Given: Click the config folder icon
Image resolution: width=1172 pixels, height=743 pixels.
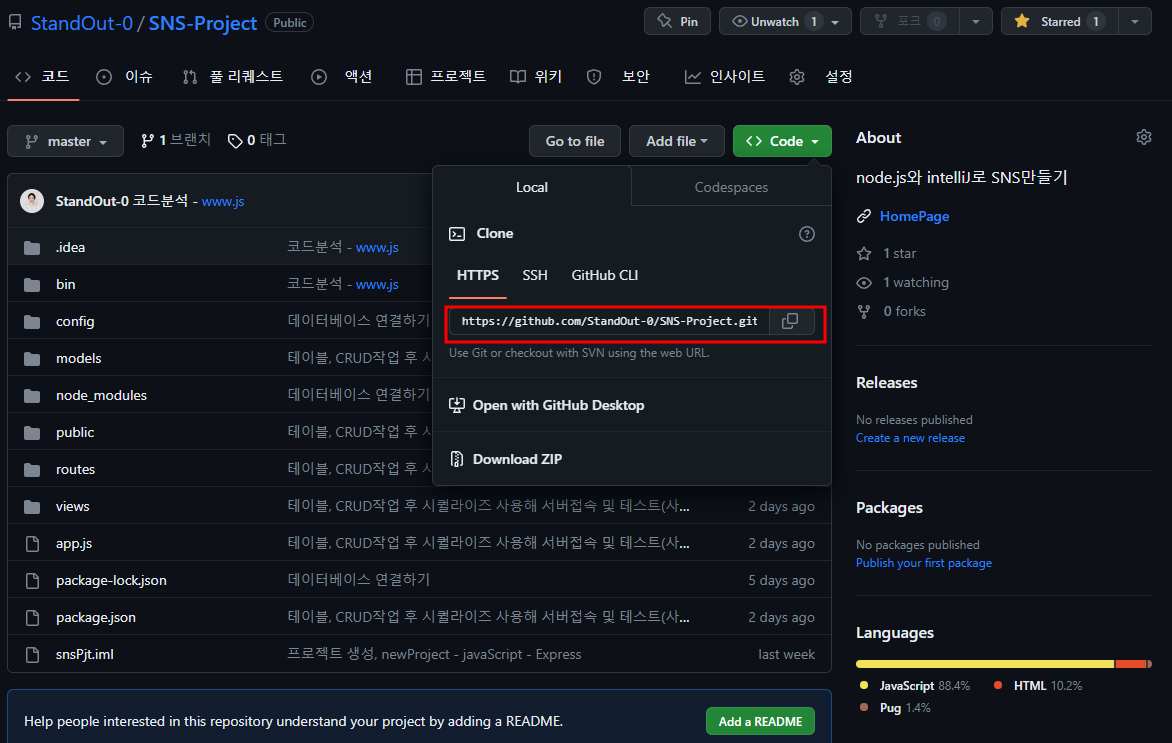Looking at the screenshot, I should 31,321.
